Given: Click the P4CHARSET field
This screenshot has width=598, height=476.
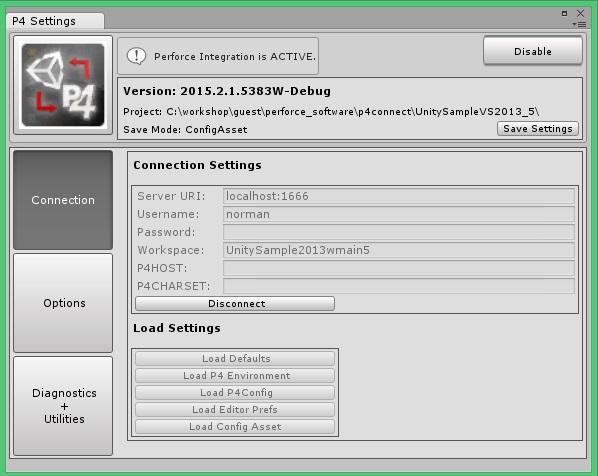Looking at the screenshot, I should (399, 286).
